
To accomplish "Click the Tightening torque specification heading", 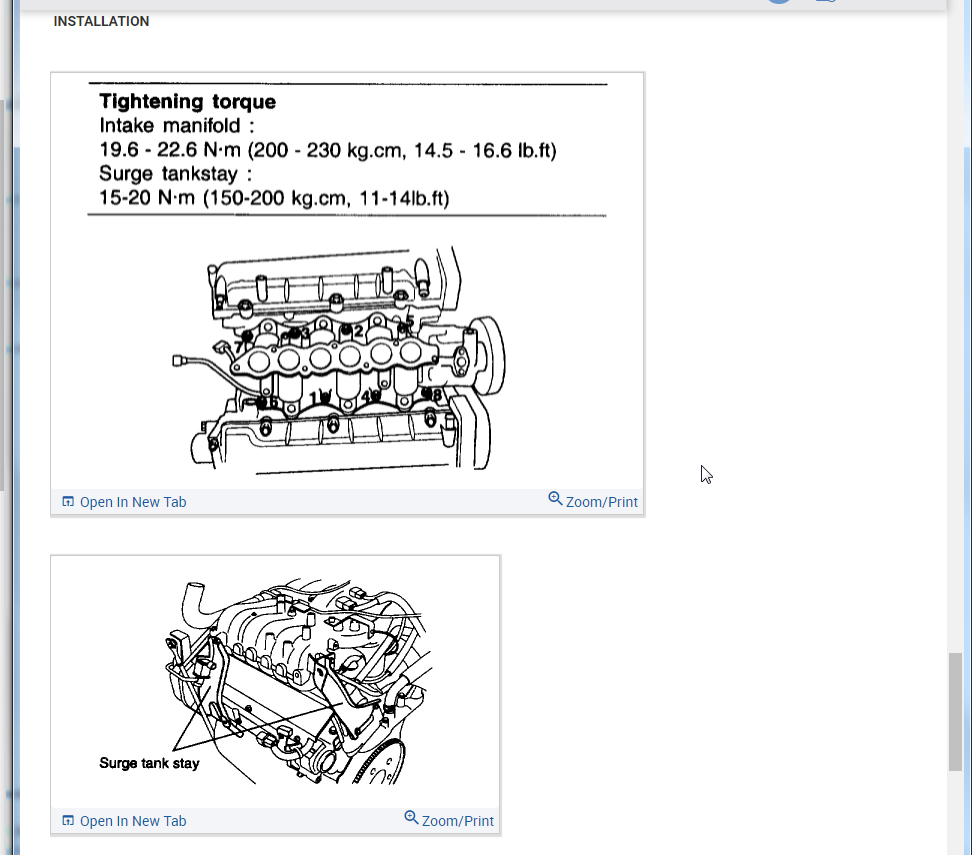I will pos(187,101).
